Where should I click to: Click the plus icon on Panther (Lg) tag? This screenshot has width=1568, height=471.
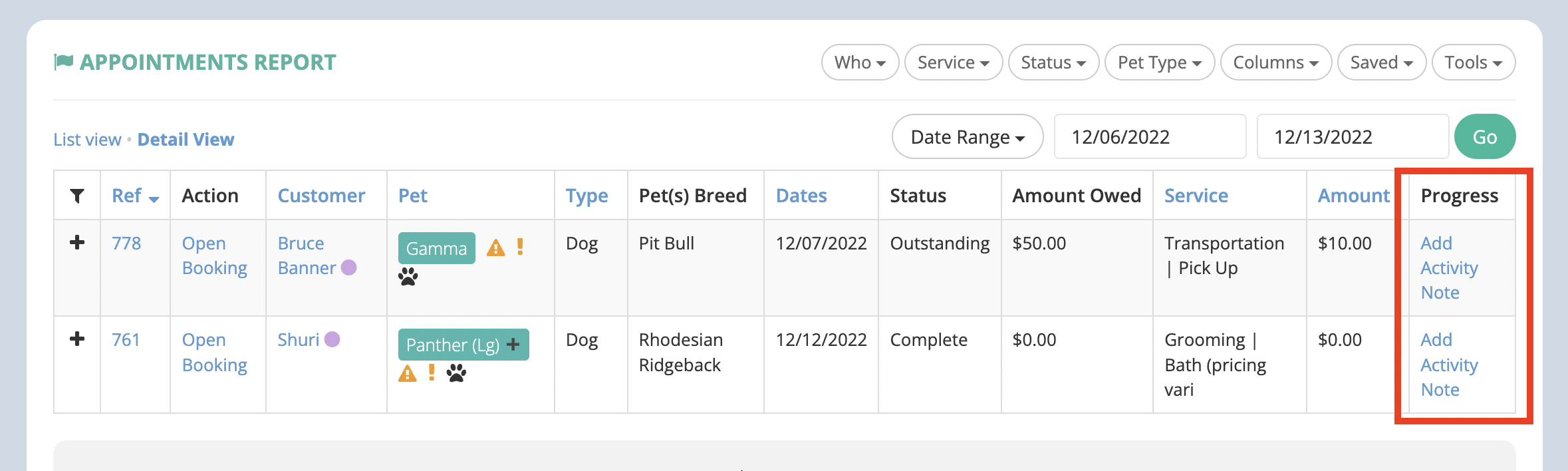pyautogui.click(x=513, y=345)
